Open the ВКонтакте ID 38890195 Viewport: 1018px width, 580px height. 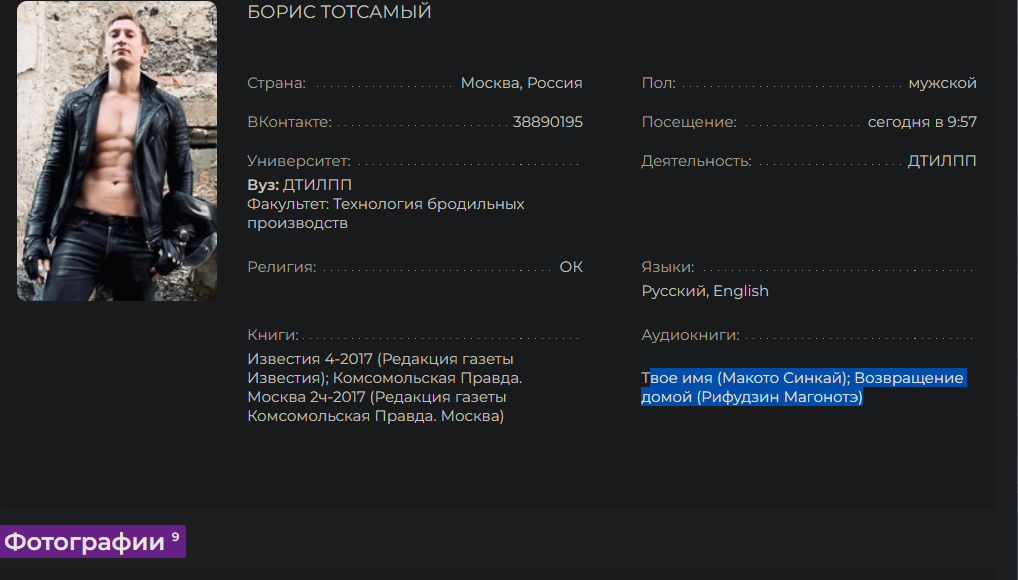[547, 121]
